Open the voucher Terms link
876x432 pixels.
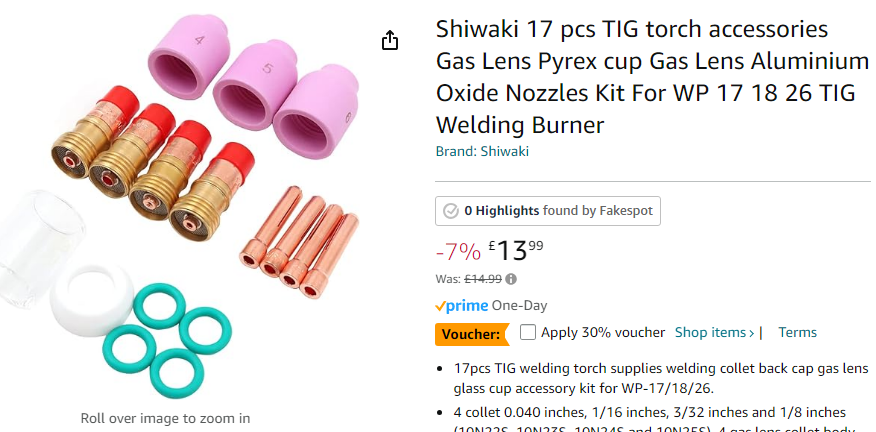[797, 332]
